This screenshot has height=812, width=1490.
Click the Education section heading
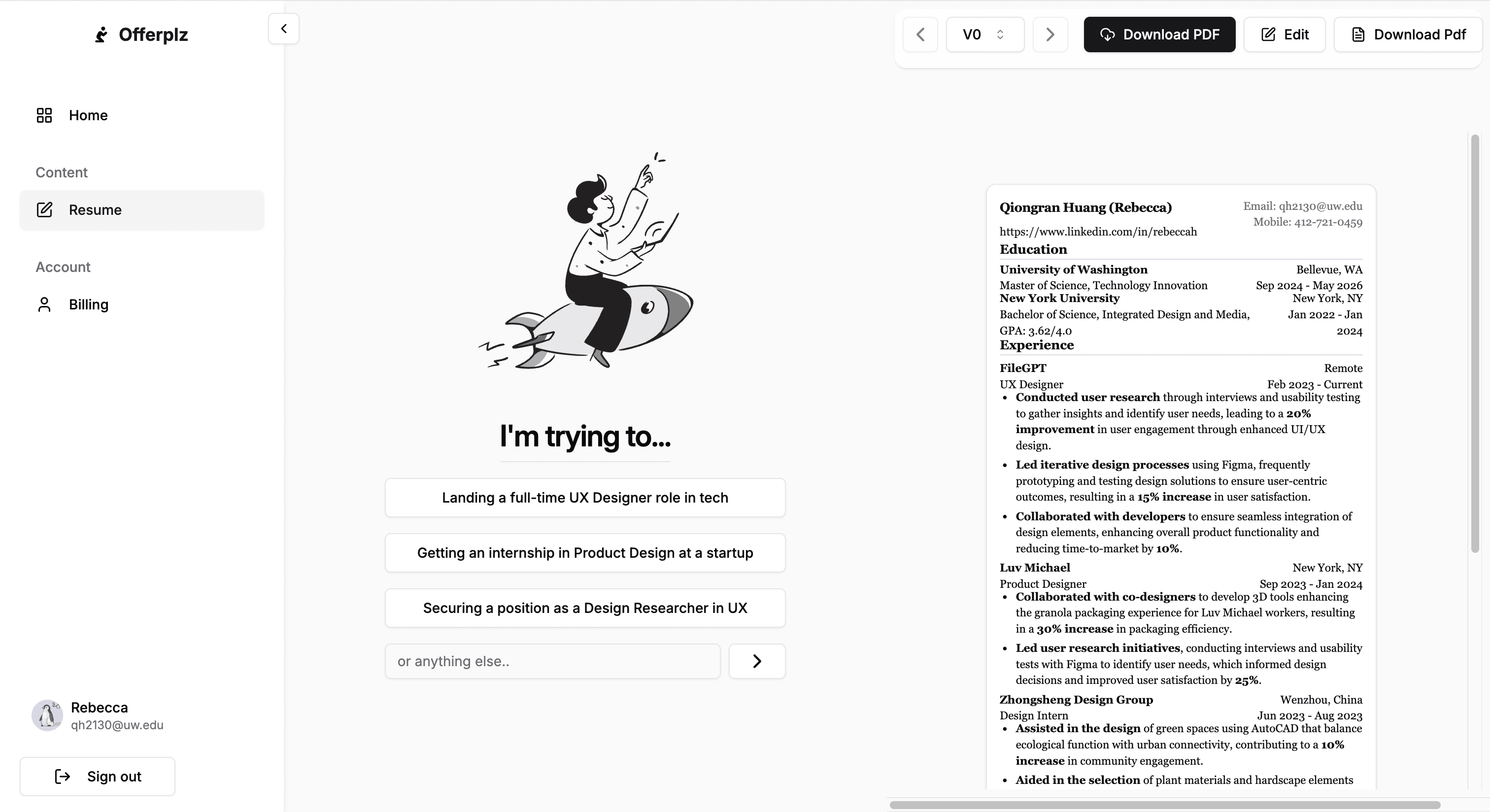pos(1033,249)
